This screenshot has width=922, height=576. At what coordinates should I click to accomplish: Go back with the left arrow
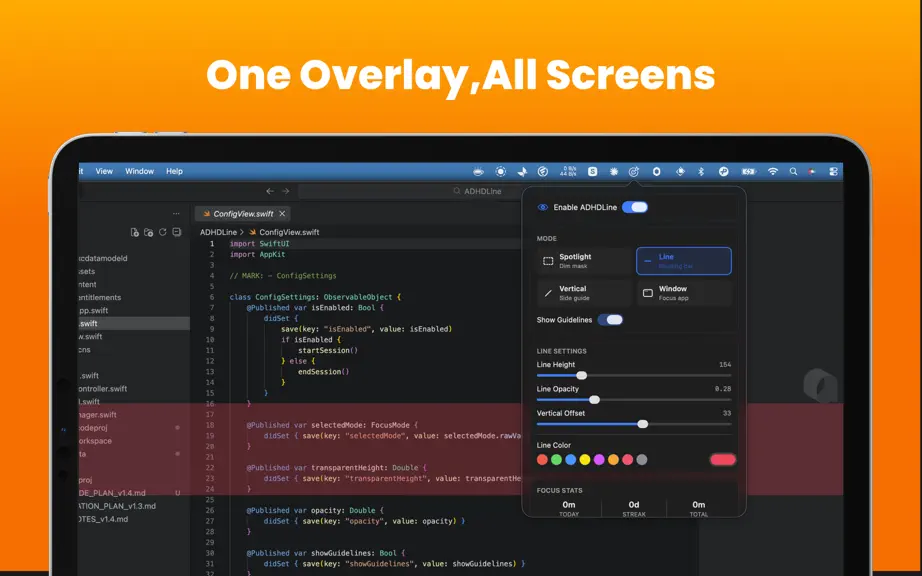pos(270,191)
